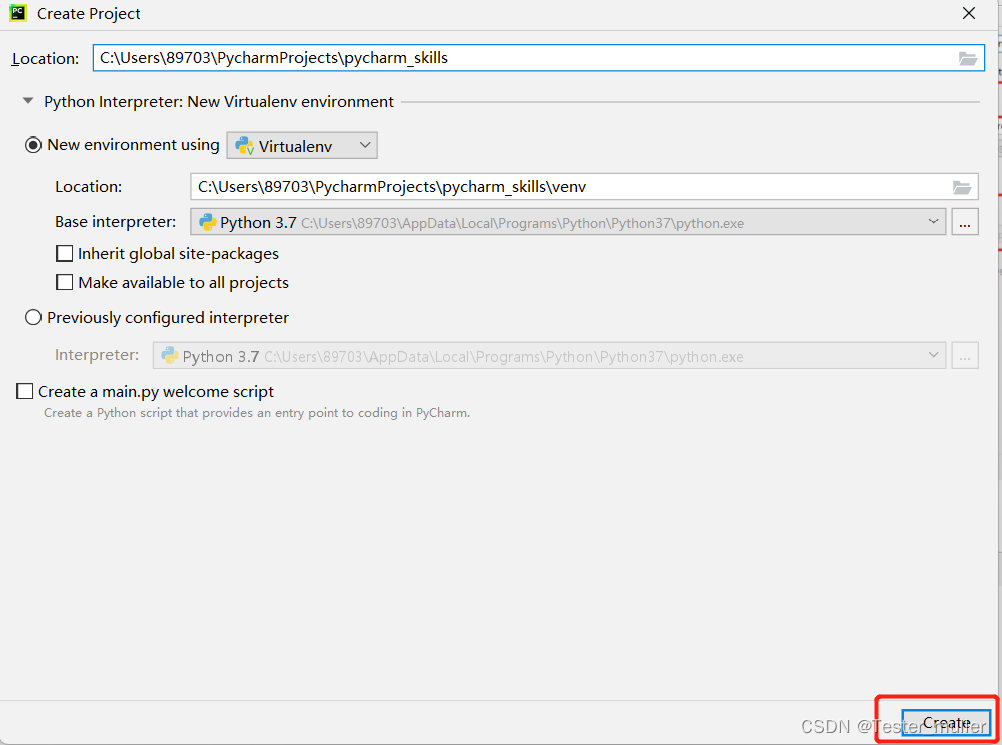Click the disabled Interpreter ellipsis button
This screenshot has width=1002, height=745.
tap(965, 356)
